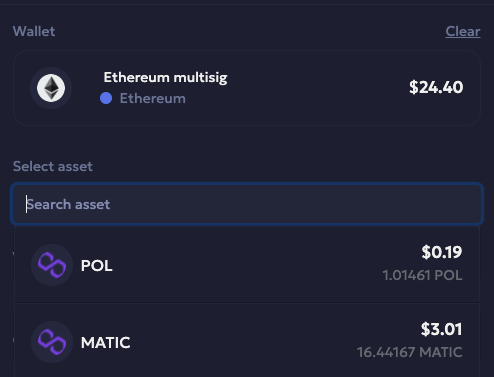Click the 1.01461 POL balance text
The image size is (494, 377).
point(422,275)
